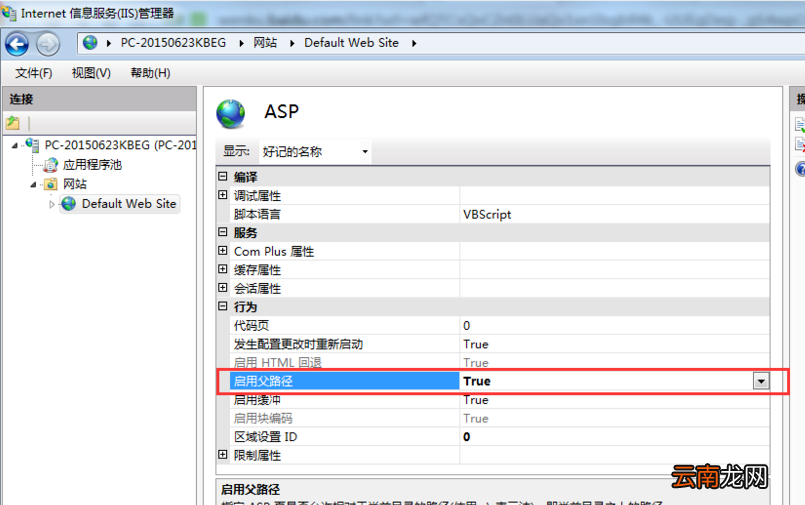This screenshot has width=805, height=505.
Task: Click True value of 启用缓冲
Action: click(x=476, y=400)
